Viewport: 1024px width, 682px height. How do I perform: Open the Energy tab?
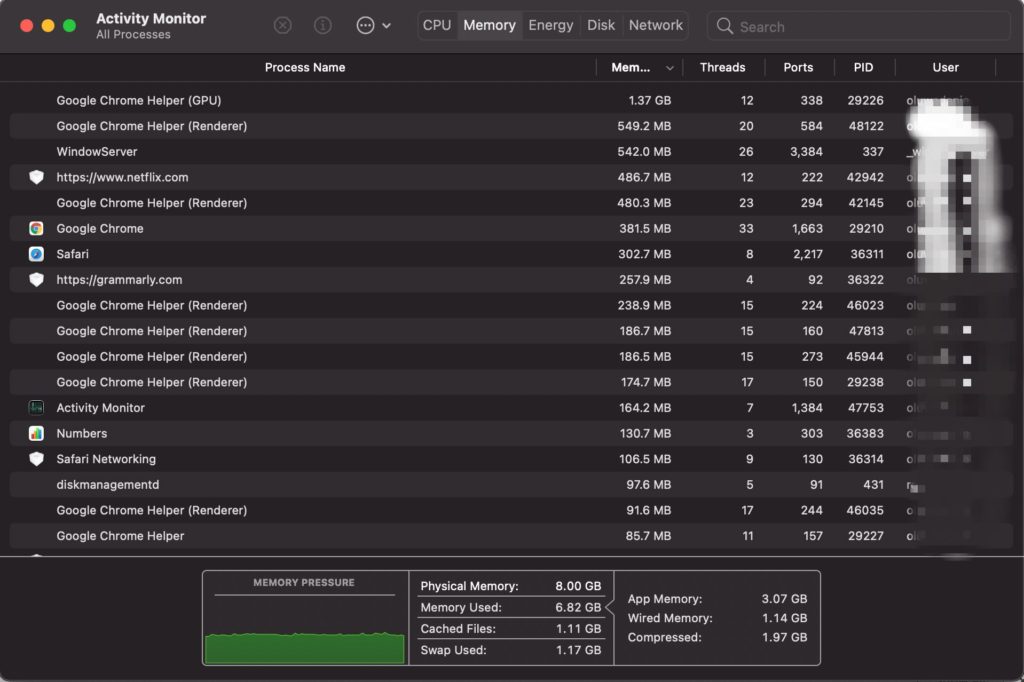point(551,25)
